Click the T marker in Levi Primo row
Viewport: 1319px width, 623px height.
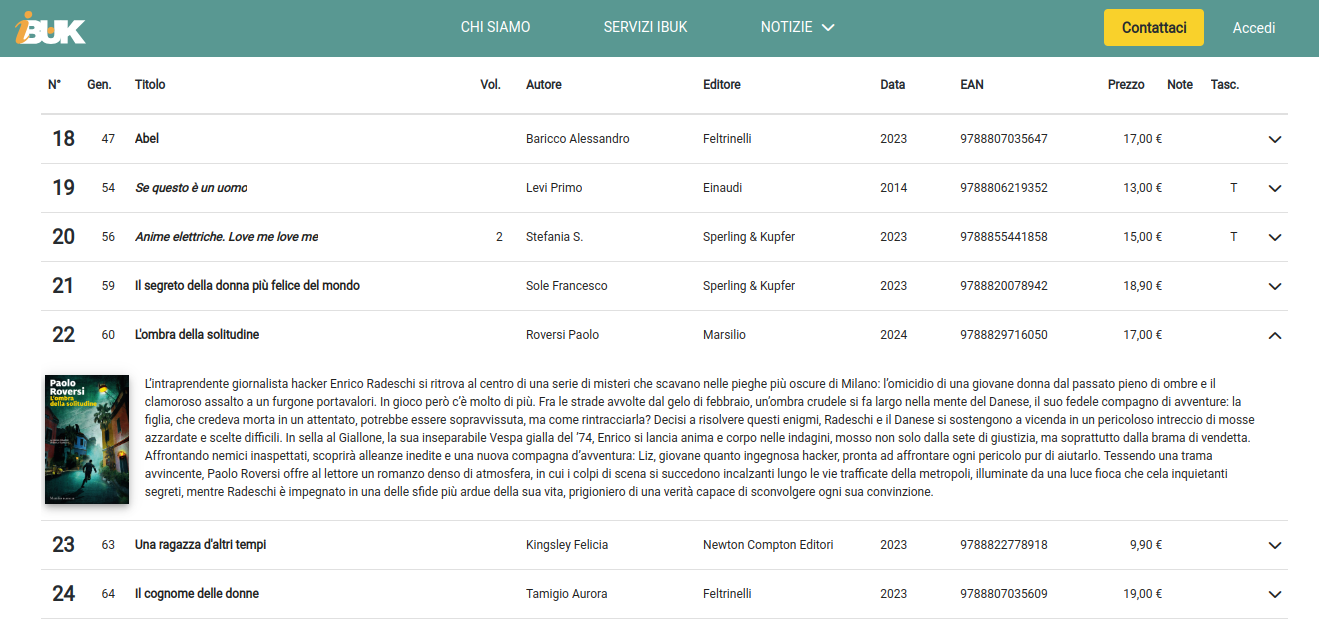click(1233, 188)
